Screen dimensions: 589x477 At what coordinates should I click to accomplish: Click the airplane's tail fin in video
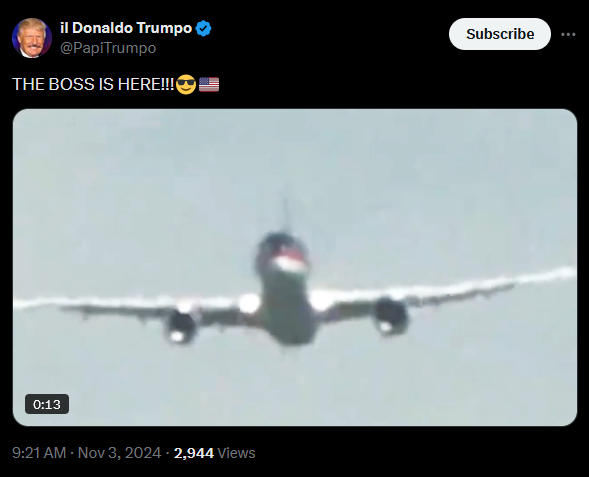coord(286,212)
